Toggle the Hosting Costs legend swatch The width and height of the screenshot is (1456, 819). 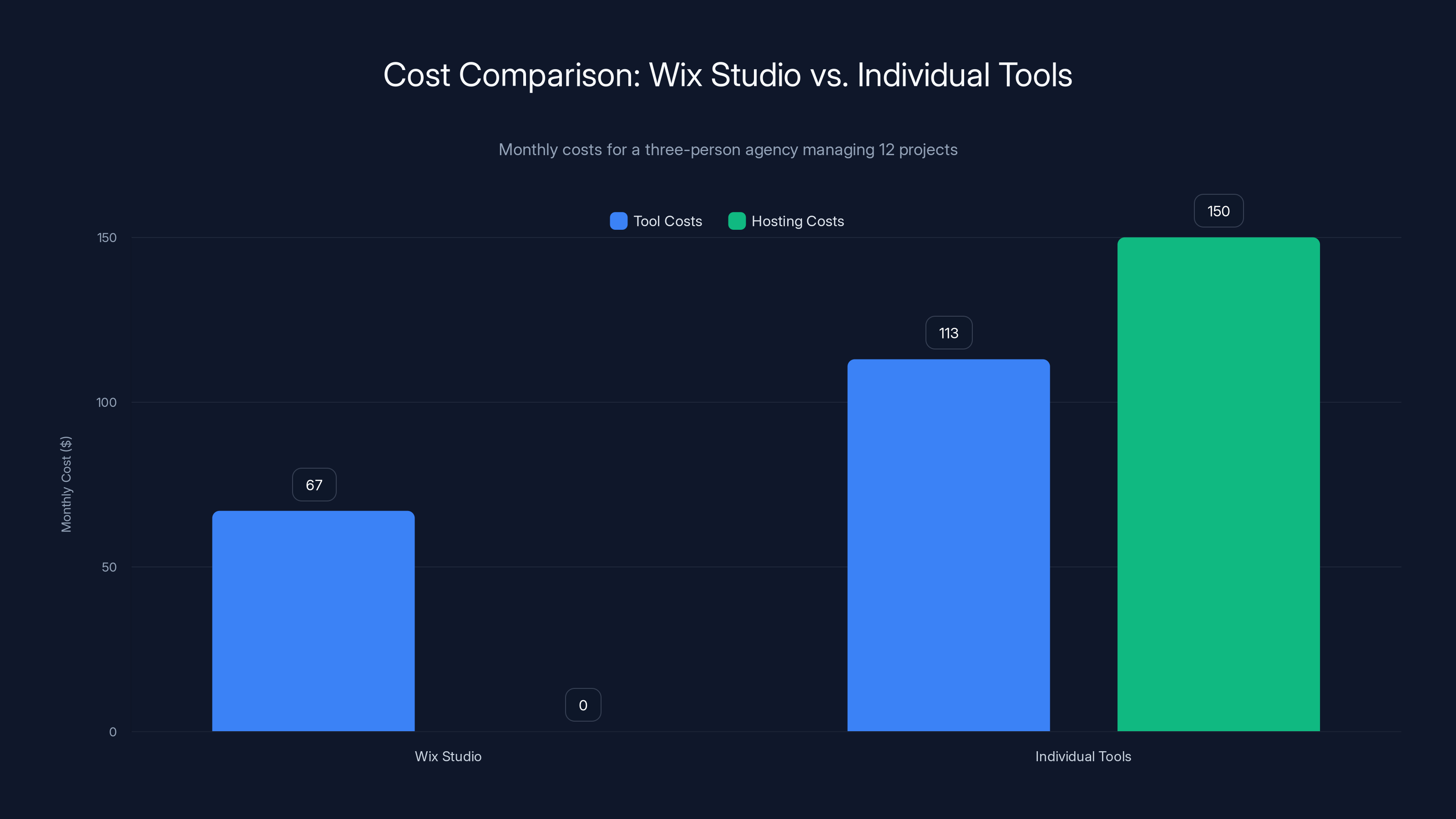click(737, 221)
